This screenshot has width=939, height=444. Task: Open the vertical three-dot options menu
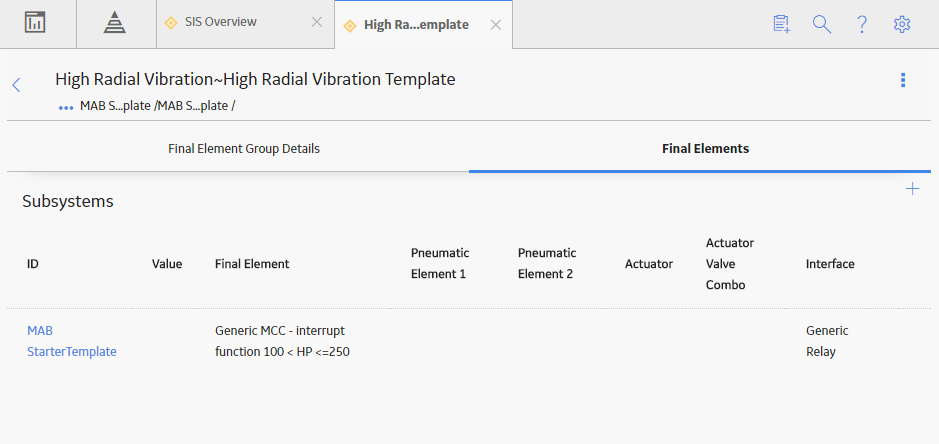click(903, 80)
